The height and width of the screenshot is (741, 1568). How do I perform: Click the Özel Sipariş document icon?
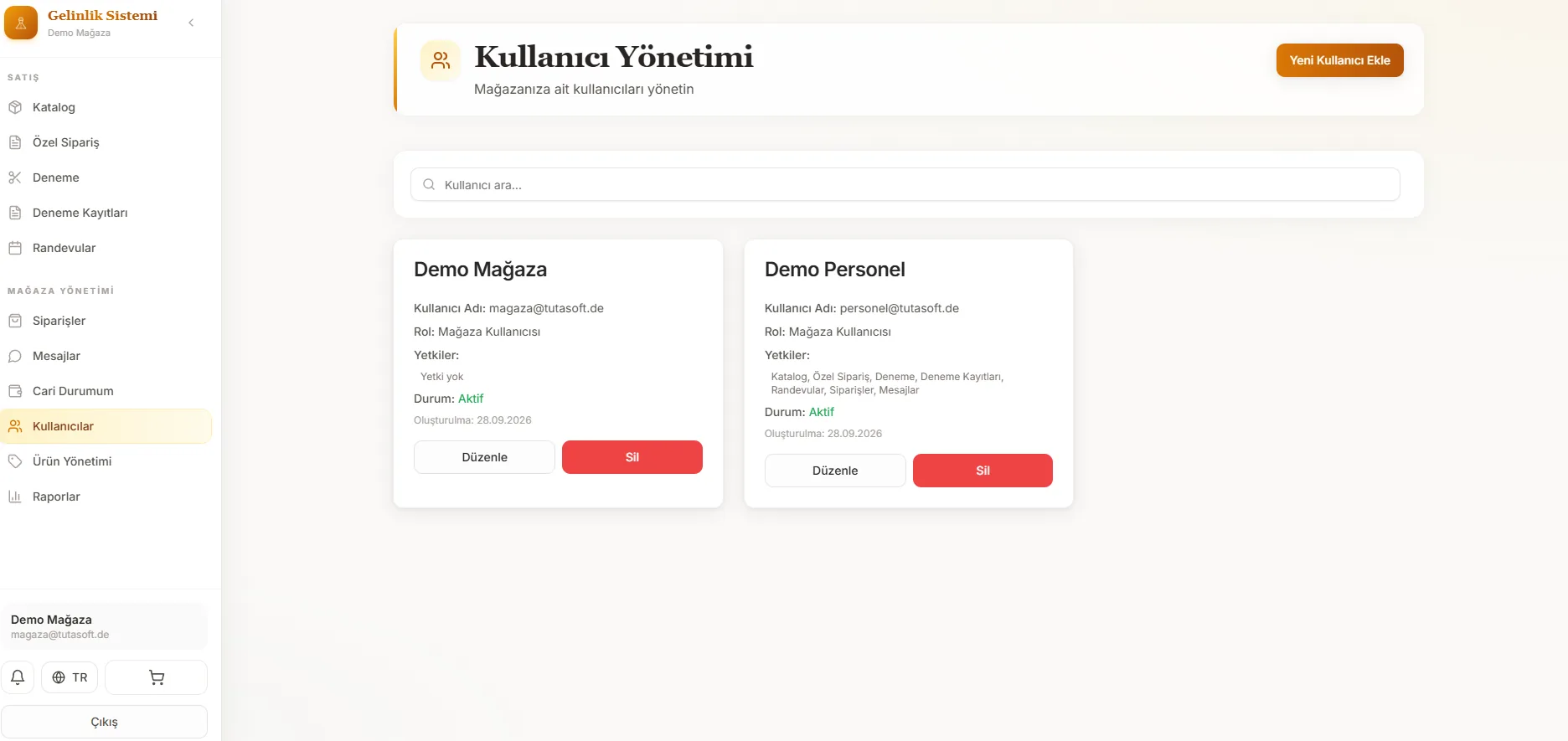pyautogui.click(x=15, y=142)
